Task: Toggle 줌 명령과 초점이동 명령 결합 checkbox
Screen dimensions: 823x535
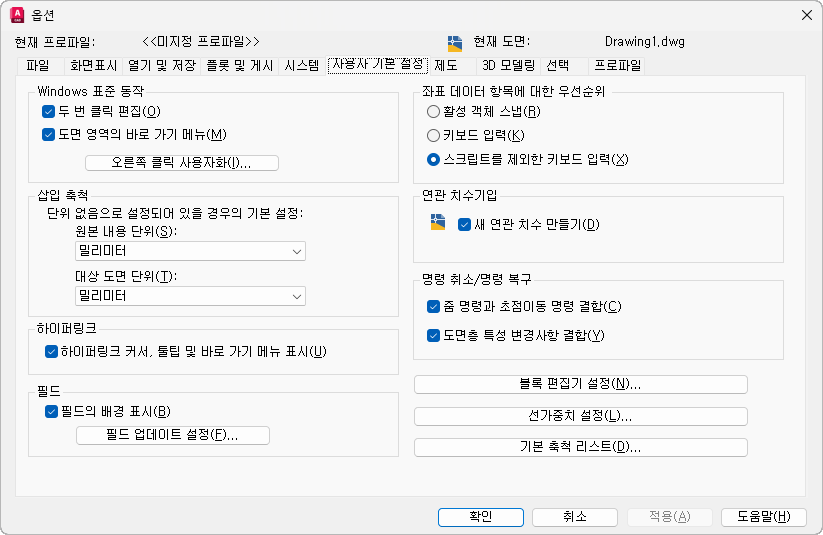Action: (433, 306)
